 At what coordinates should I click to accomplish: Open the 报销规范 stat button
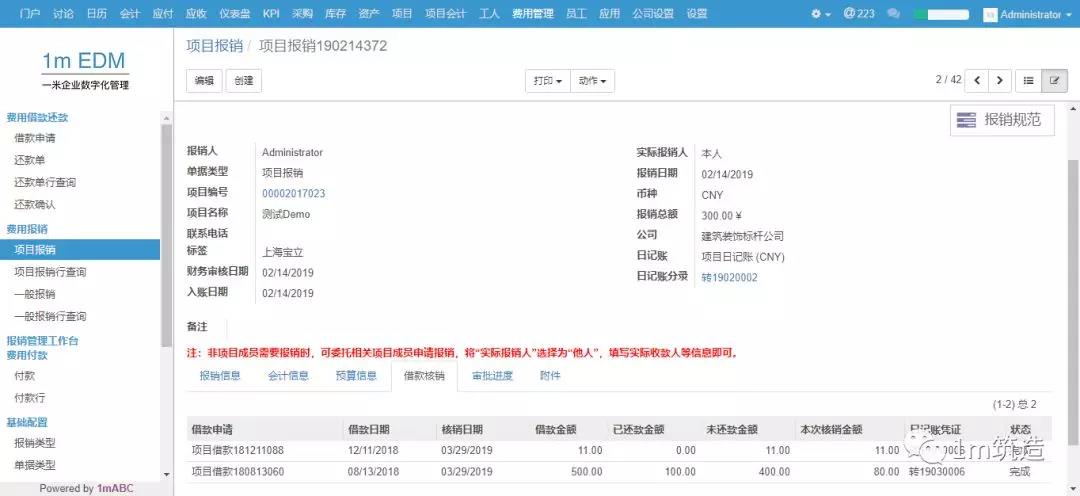pos(1001,120)
